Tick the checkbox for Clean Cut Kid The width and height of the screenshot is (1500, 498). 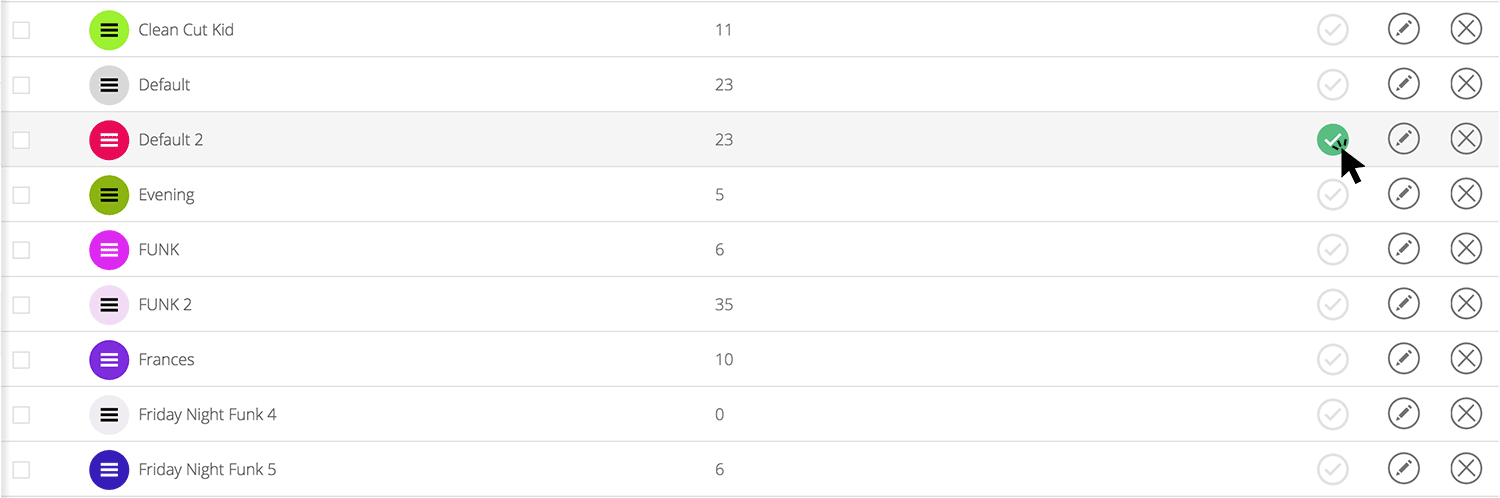click(21, 30)
